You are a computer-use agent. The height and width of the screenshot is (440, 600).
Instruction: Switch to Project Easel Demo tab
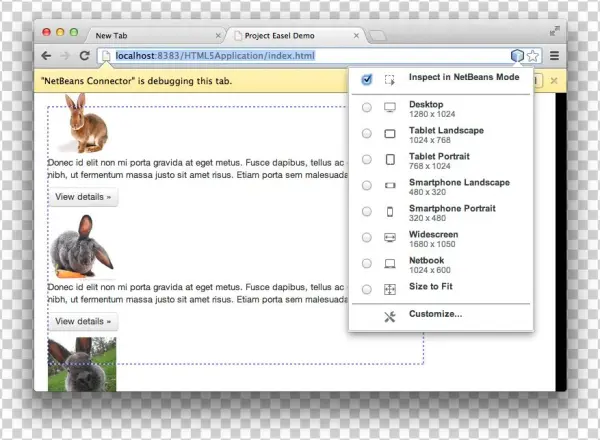(x=290, y=35)
